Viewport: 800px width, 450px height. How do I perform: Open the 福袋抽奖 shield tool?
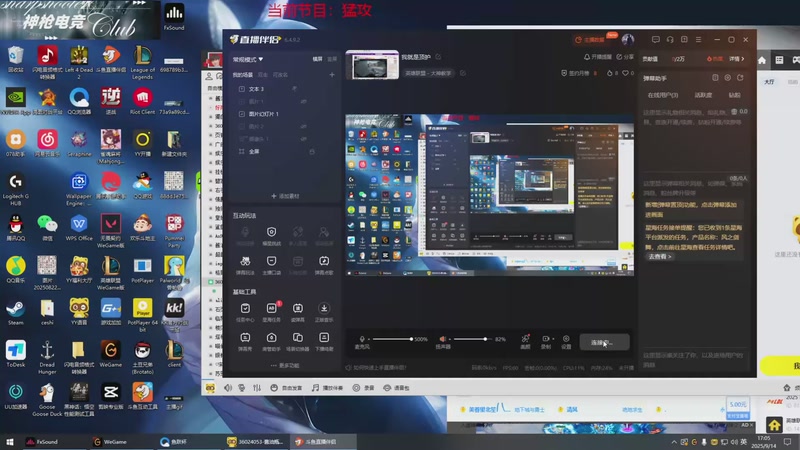271,236
